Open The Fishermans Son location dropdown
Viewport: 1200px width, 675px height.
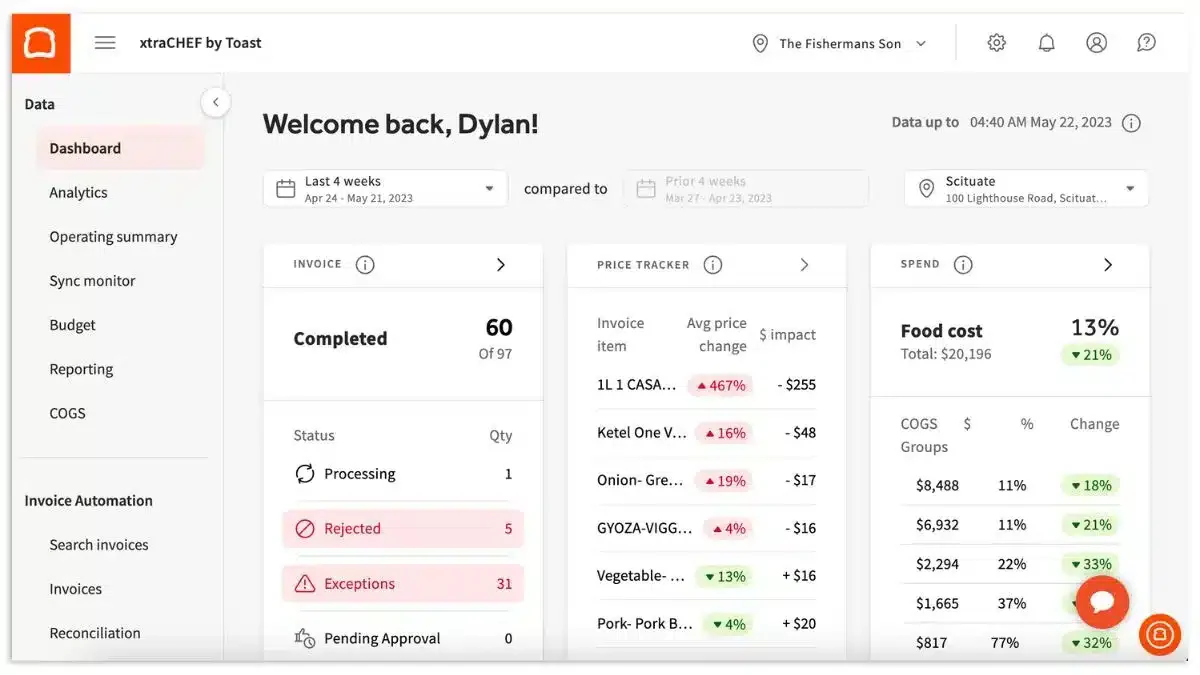coord(840,43)
